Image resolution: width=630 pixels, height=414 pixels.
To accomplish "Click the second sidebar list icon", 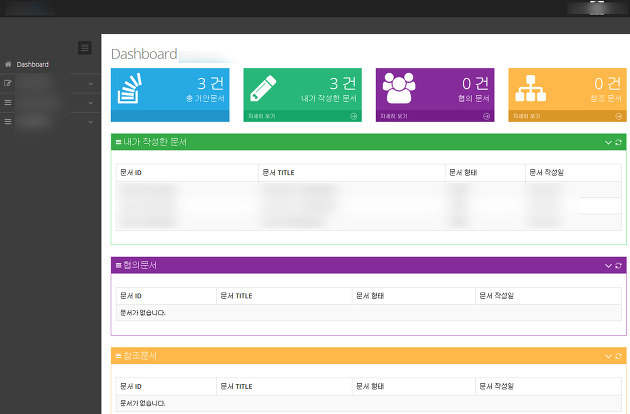I will click(x=8, y=102).
